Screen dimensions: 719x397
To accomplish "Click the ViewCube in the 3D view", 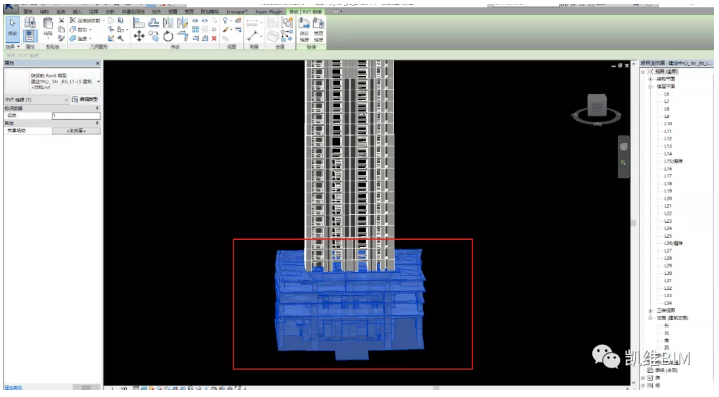I will click(597, 105).
